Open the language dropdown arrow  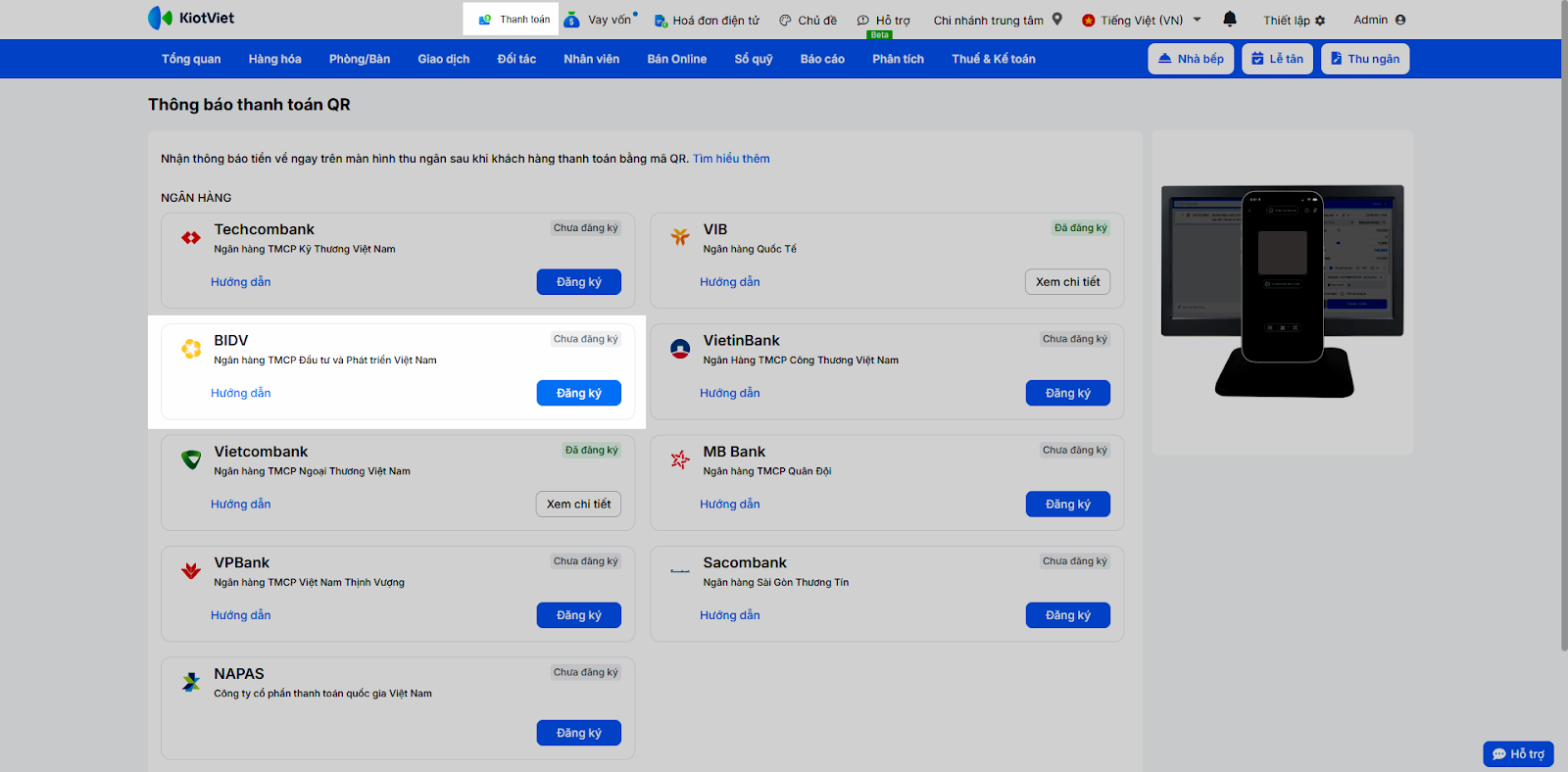[1197, 19]
